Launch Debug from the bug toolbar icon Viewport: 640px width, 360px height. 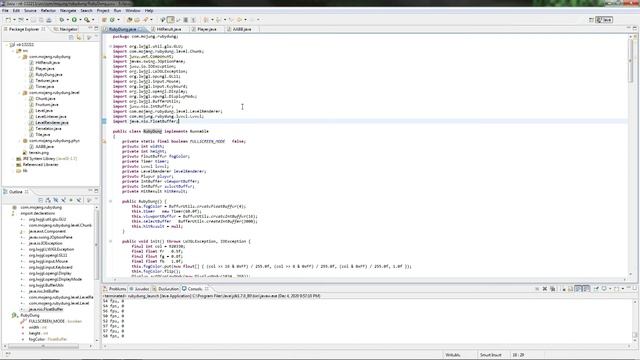coord(62,20)
